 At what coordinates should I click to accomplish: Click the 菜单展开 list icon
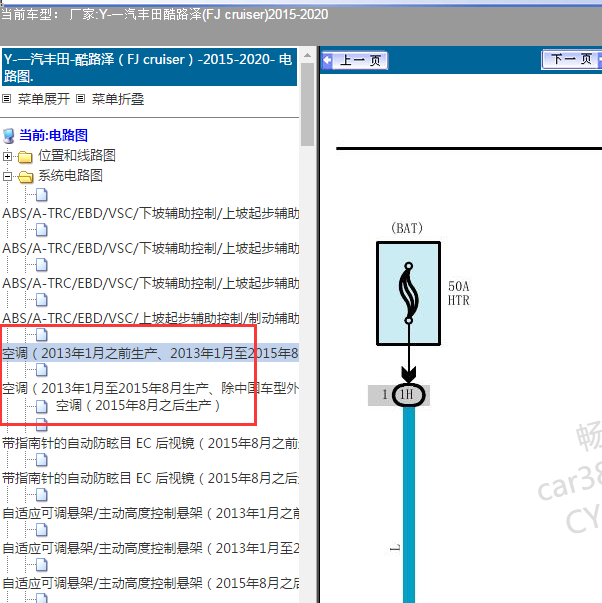7,99
